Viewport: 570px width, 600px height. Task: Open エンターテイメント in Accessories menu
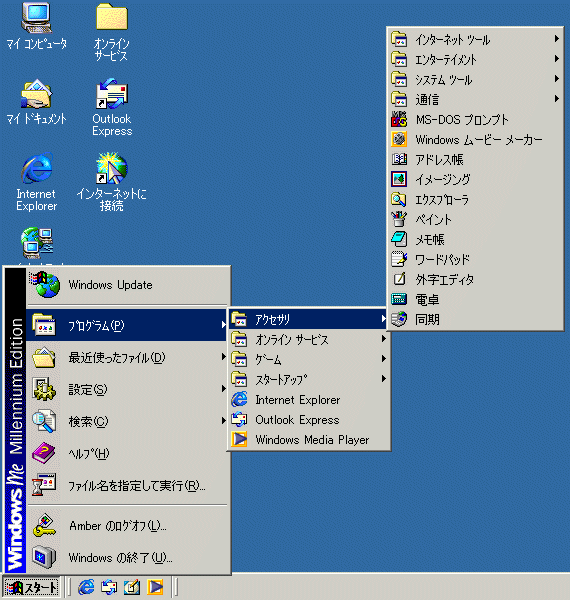(475, 59)
